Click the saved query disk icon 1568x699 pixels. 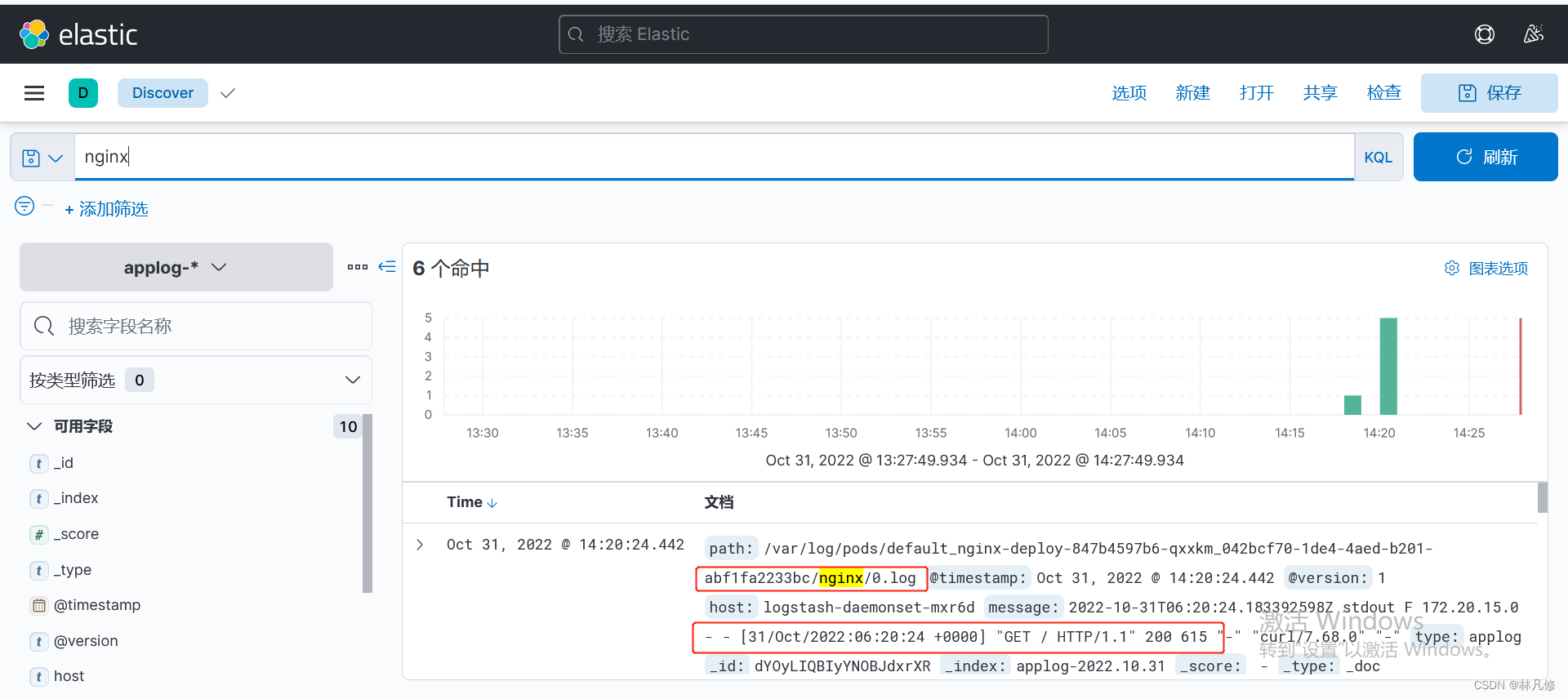coord(31,158)
